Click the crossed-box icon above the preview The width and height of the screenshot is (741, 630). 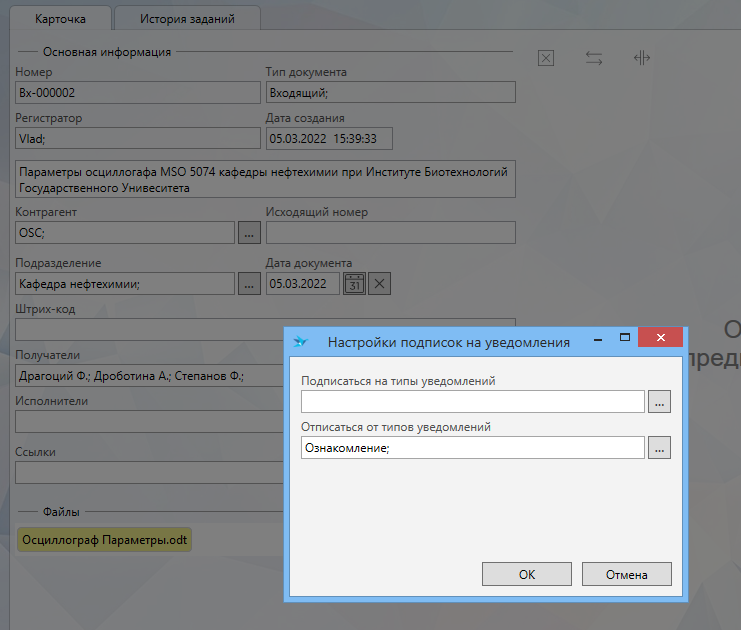click(x=546, y=58)
